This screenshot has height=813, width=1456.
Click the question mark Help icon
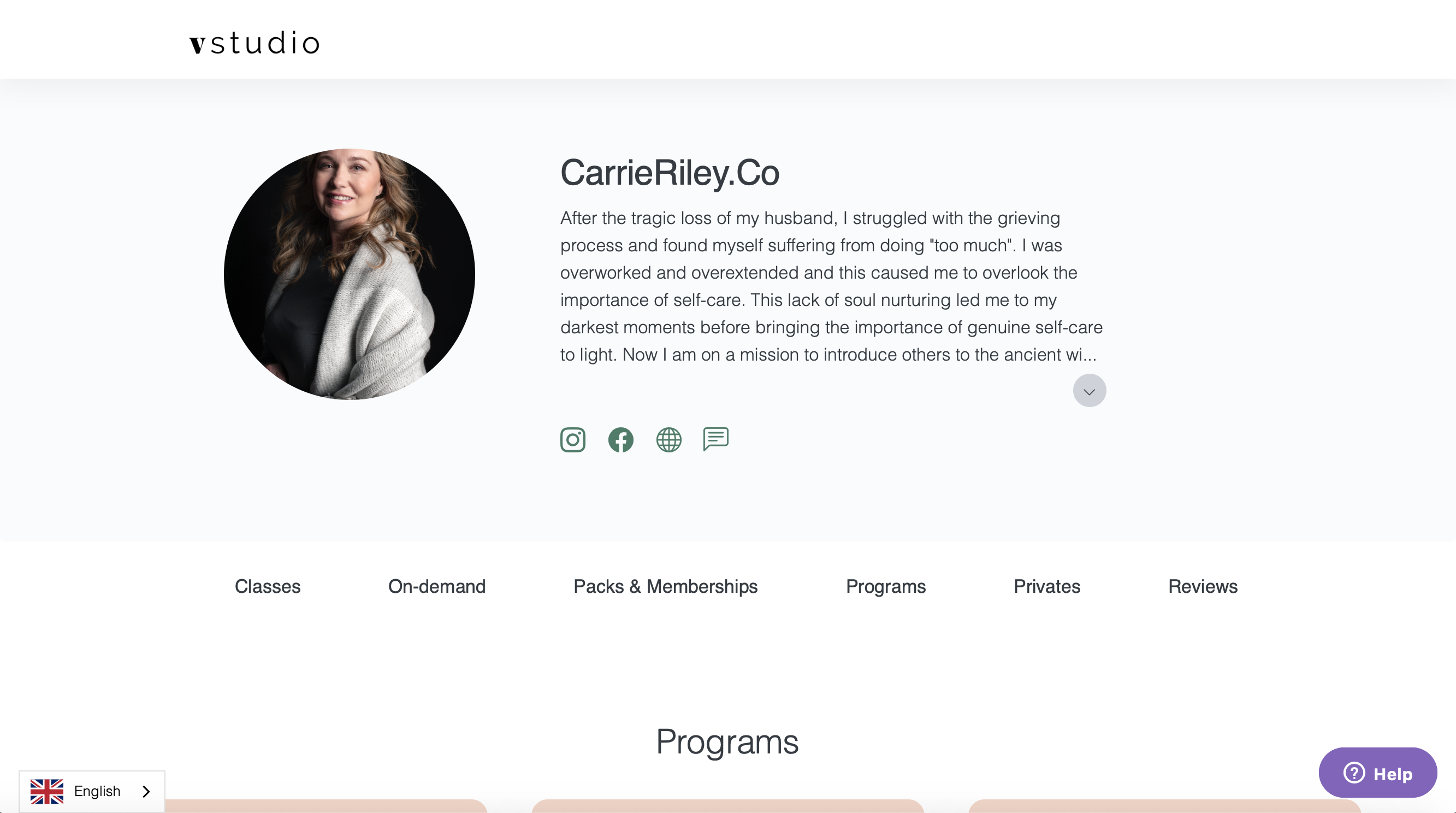pyautogui.click(x=1354, y=772)
